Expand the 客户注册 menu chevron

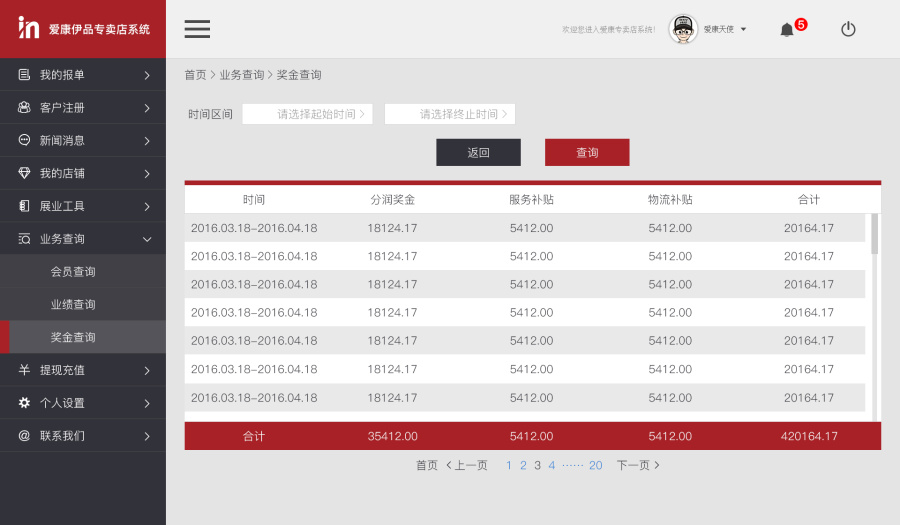point(147,108)
